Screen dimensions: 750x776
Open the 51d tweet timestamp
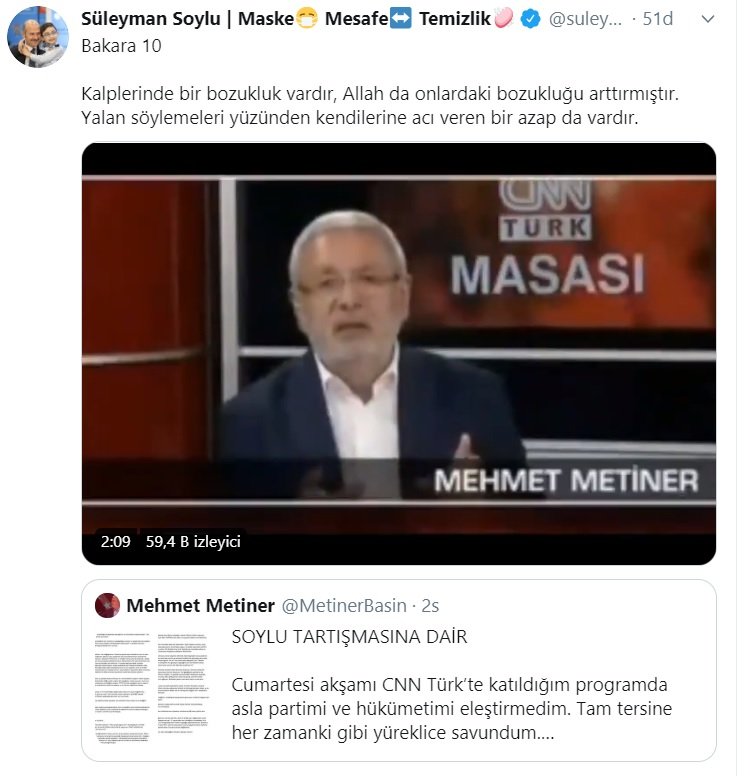657,19
